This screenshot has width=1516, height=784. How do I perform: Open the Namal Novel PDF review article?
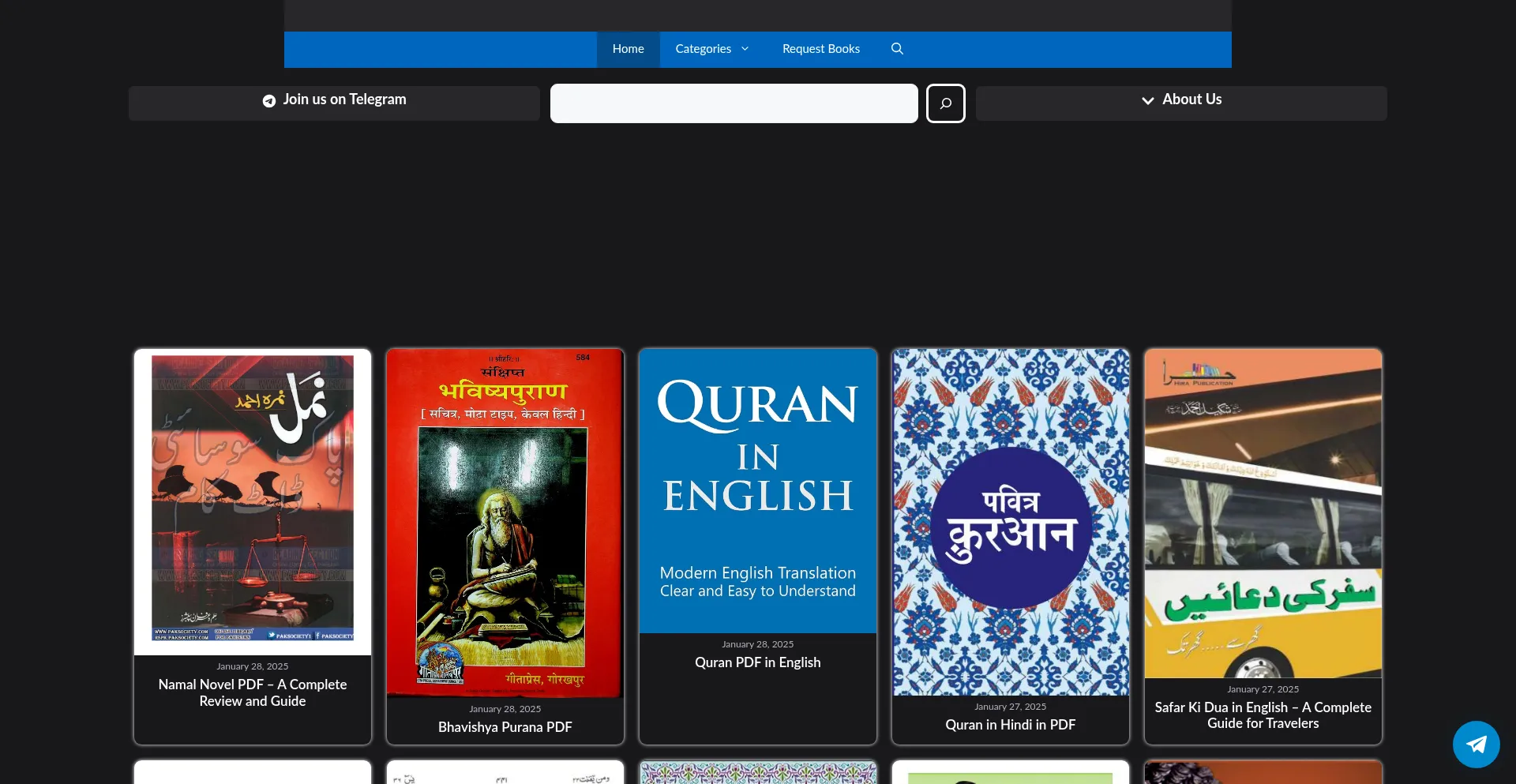[x=252, y=693]
